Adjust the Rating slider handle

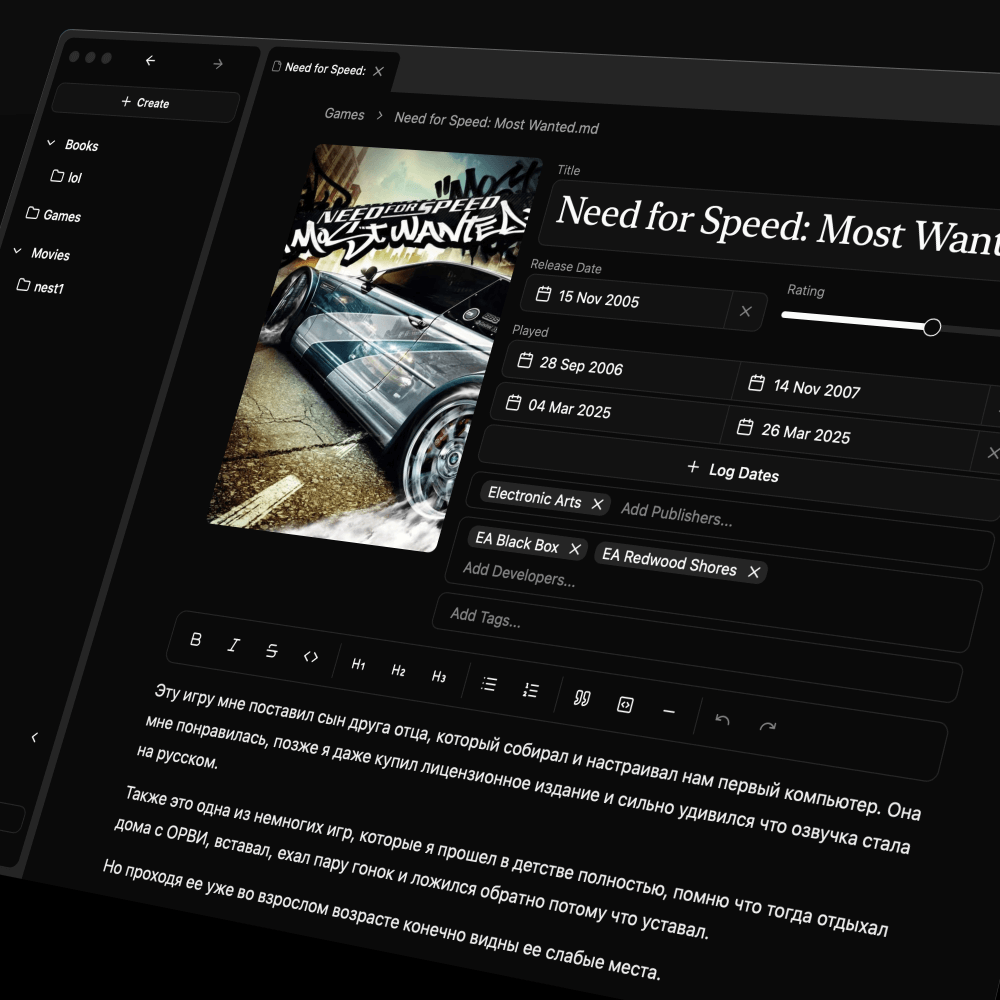pyautogui.click(x=932, y=327)
